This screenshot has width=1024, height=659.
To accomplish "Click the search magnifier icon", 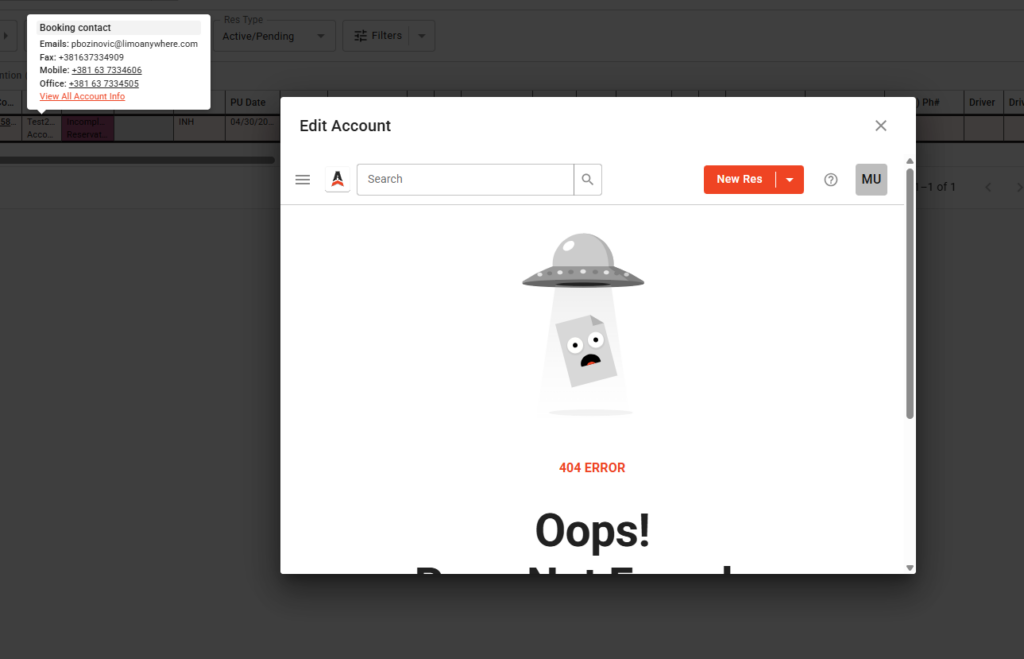I will [588, 180].
